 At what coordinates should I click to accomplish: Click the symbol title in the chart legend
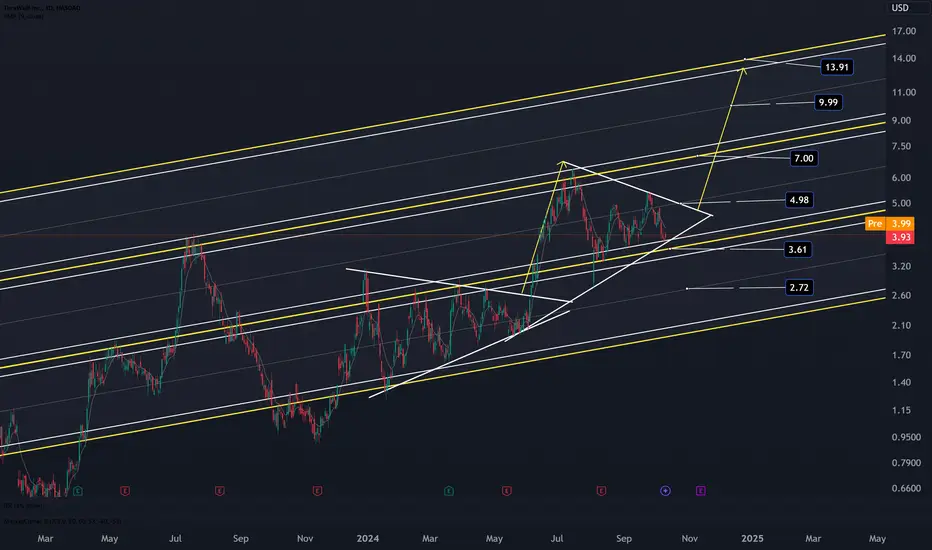(x=42, y=8)
